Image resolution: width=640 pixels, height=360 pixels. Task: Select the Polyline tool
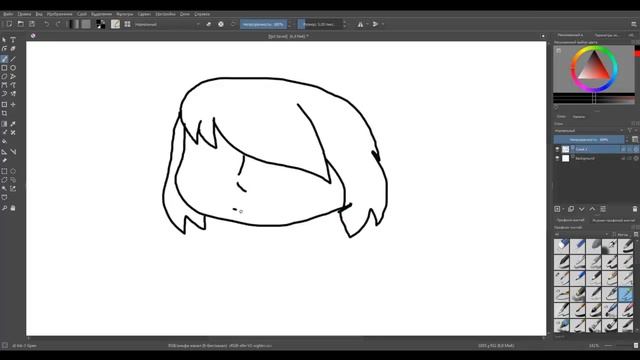13,76
